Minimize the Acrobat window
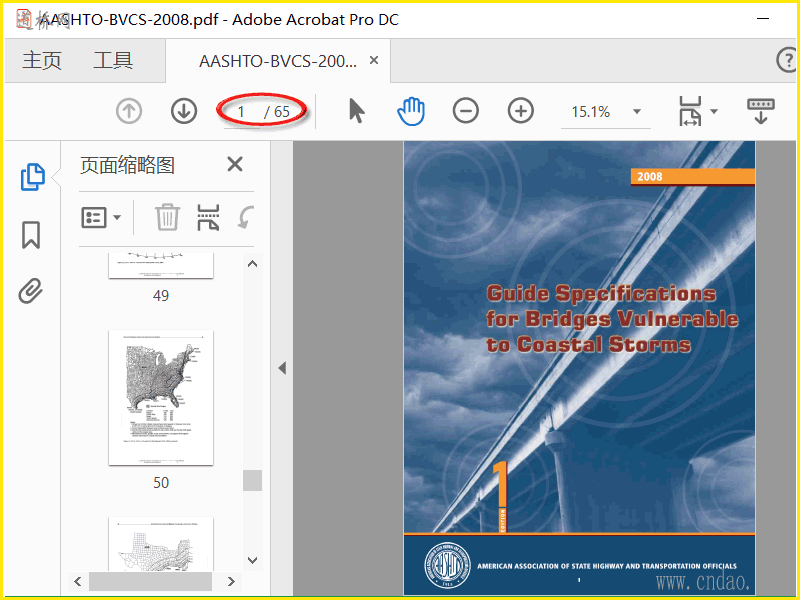Screen dimensions: 800x600 pos(763,18)
